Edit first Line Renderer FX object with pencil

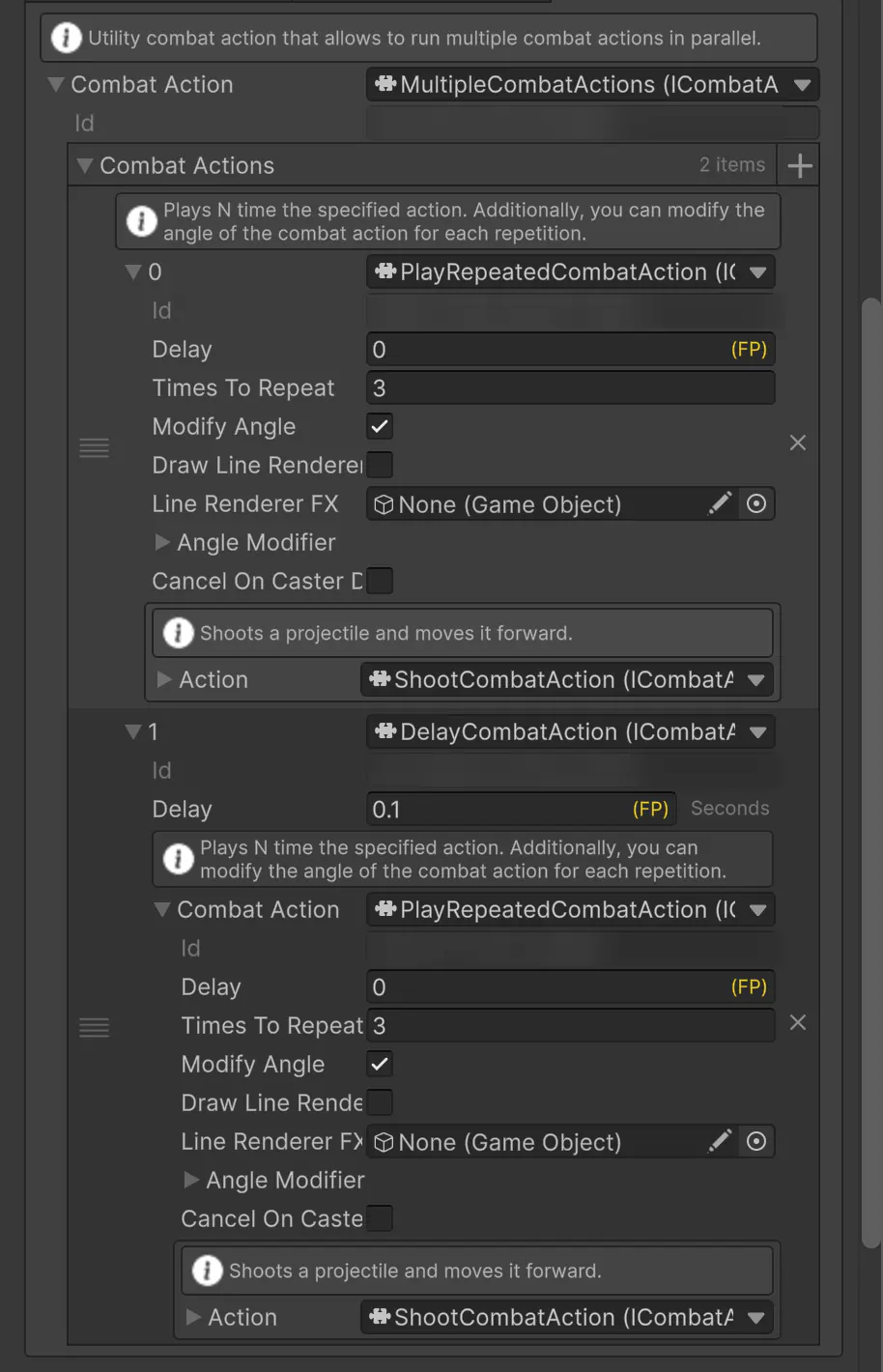pyautogui.click(x=720, y=503)
